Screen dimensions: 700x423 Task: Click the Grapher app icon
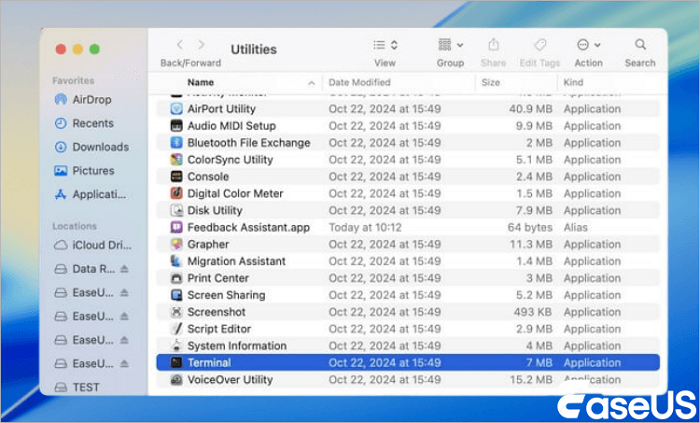coord(177,245)
